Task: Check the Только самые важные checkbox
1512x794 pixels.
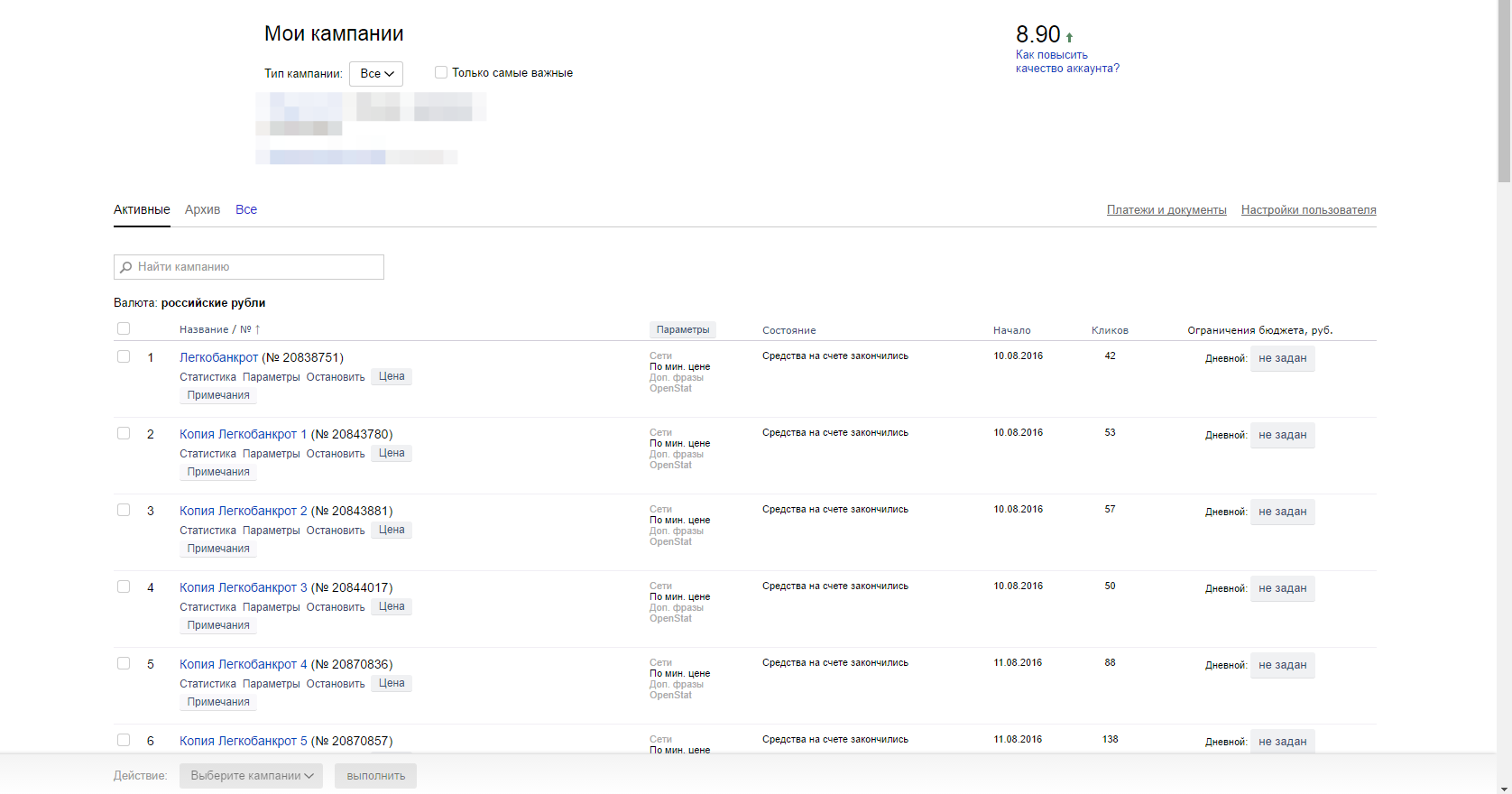Action: pyautogui.click(x=441, y=72)
